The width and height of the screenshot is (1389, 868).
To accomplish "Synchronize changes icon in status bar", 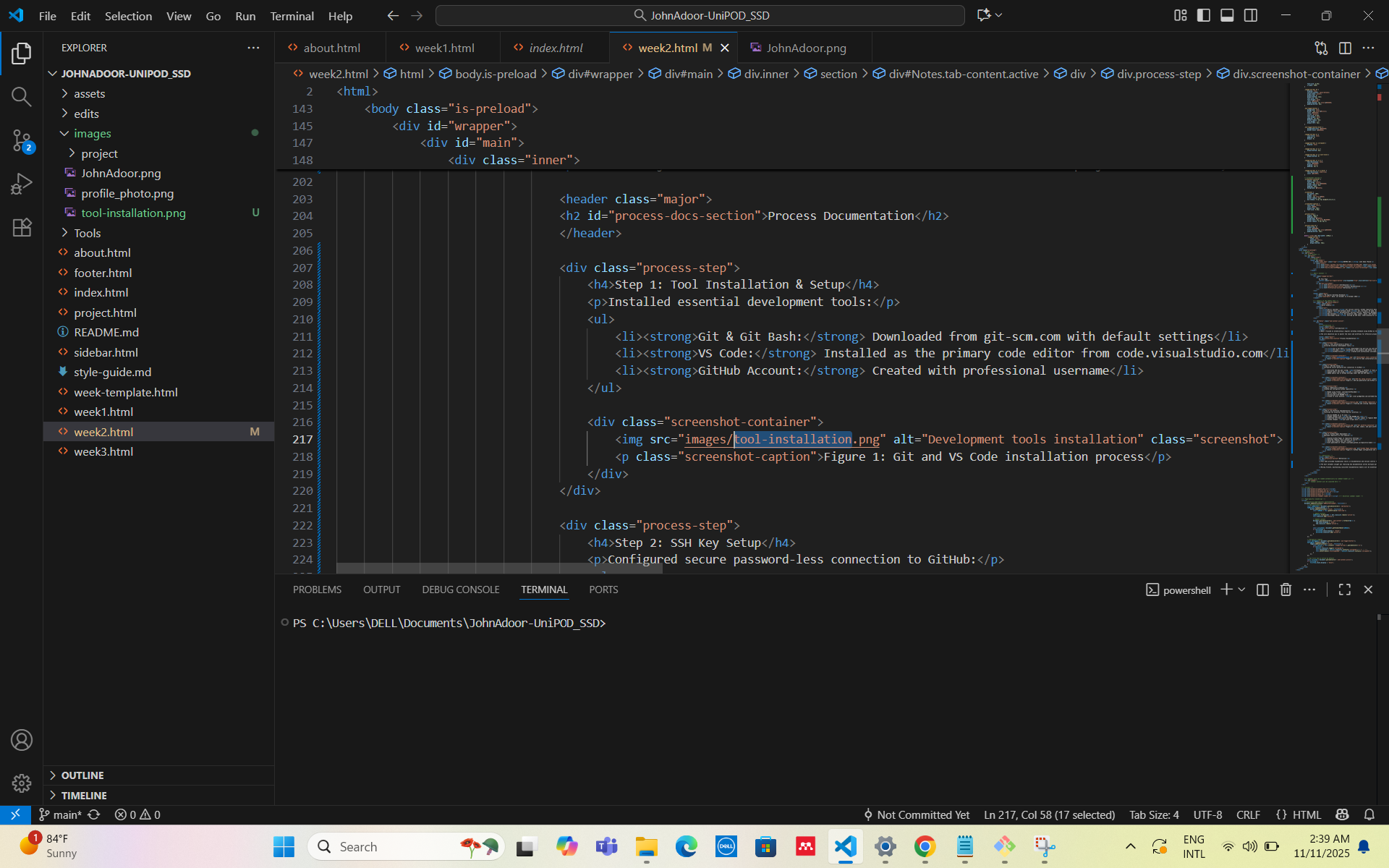I will coord(94,814).
